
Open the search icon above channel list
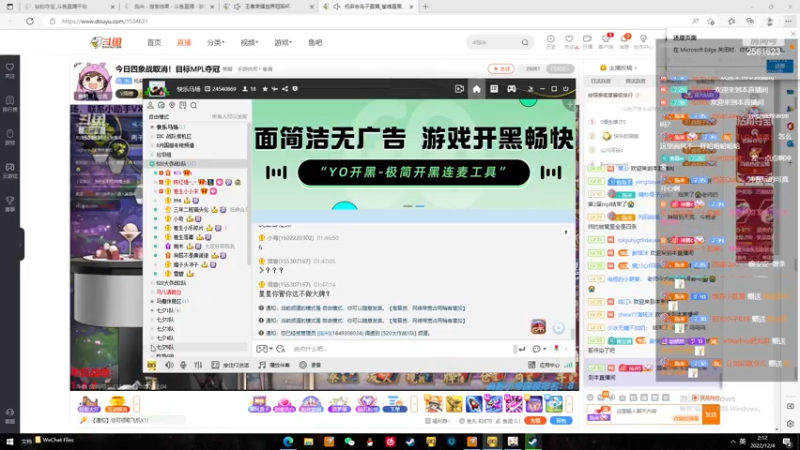[194, 106]
